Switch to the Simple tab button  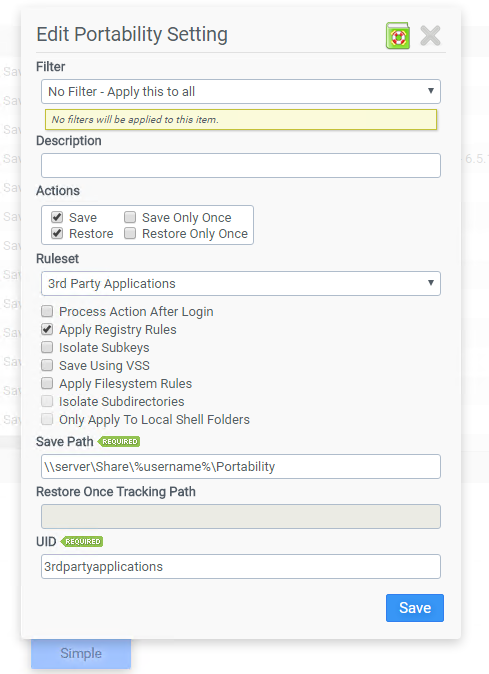click(x=81, y=653)
